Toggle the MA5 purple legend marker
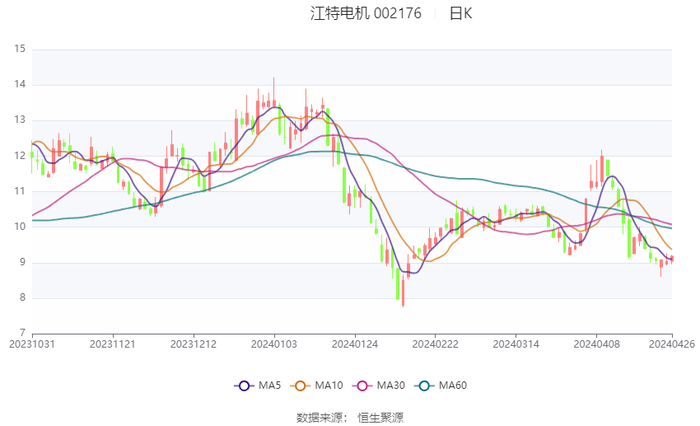Screen dimensions: 700x426 [243, 386]
